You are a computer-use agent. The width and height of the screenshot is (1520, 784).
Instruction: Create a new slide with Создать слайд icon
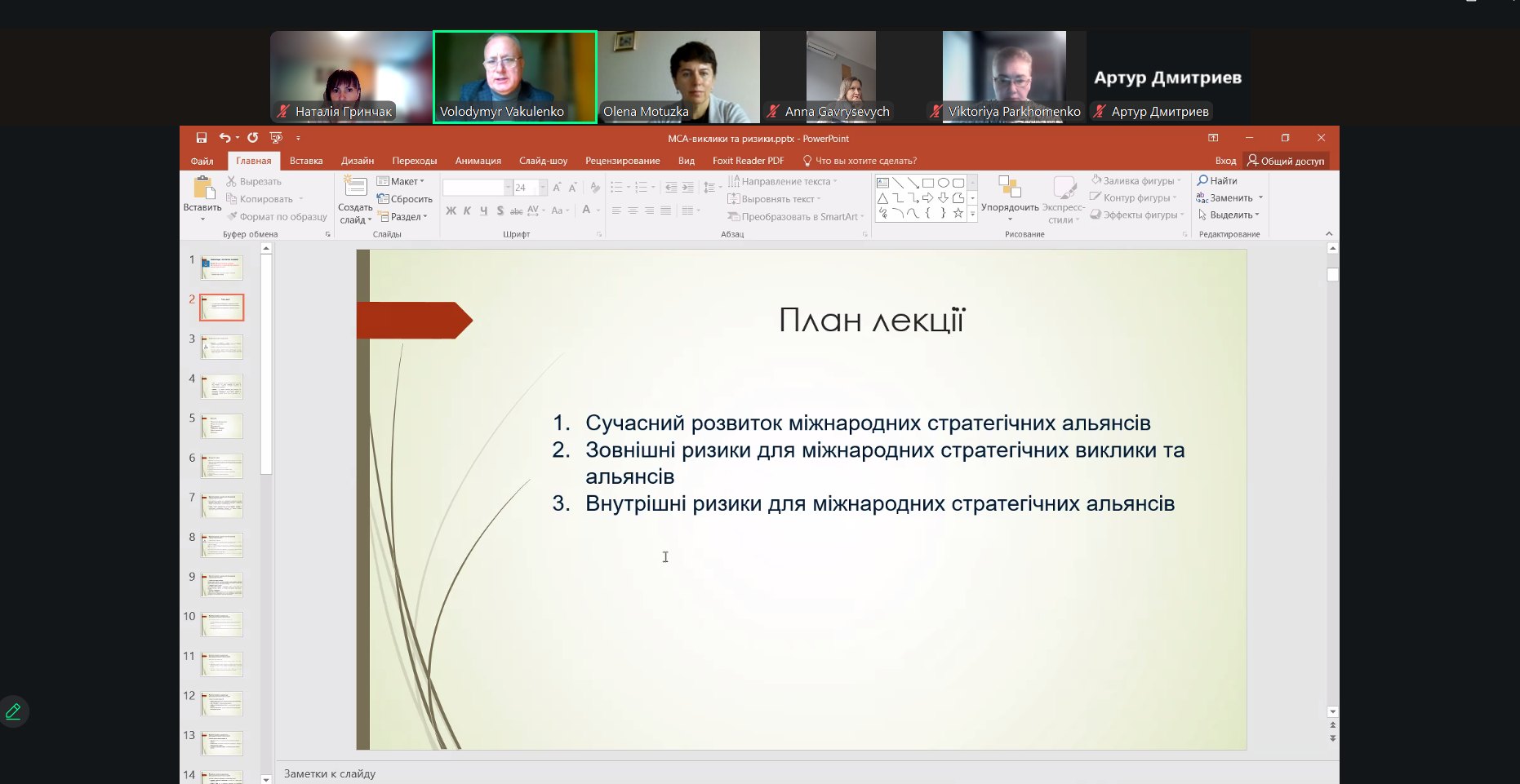(355, 188)
